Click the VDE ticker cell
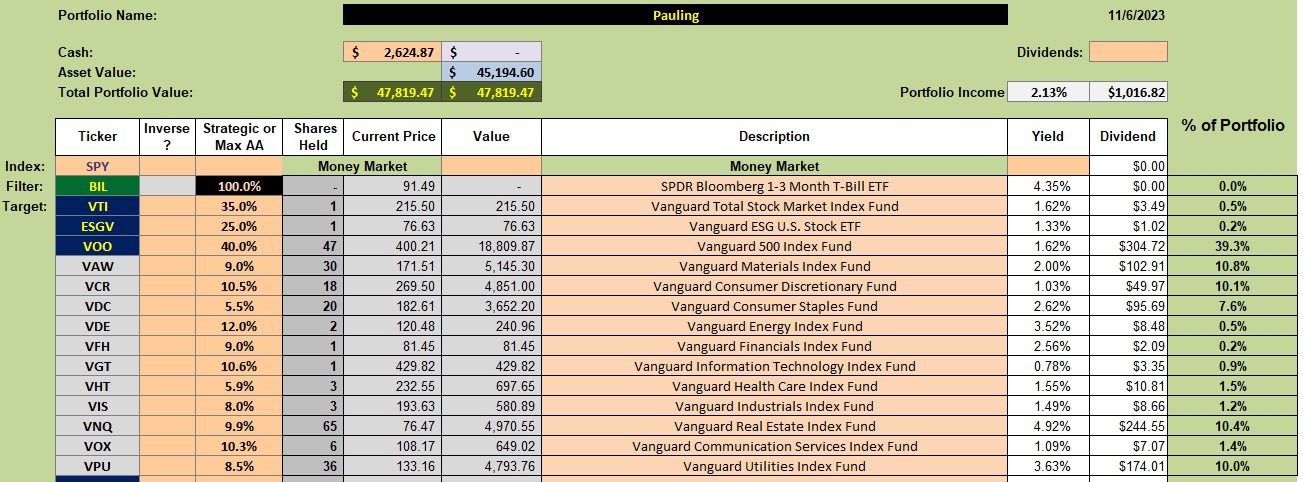The image size is (1303, 482). pyautogui.click(x=97, y=326)
